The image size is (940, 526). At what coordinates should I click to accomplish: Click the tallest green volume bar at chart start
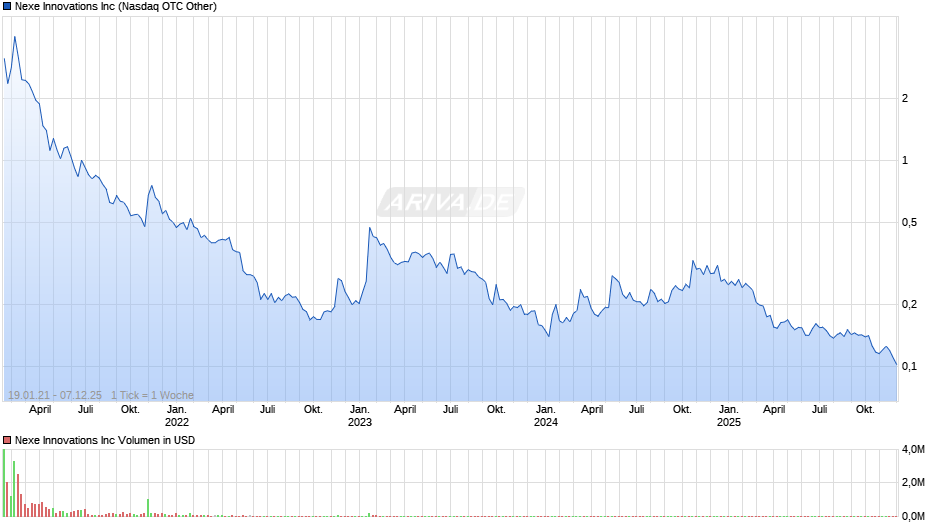(4, 483)
